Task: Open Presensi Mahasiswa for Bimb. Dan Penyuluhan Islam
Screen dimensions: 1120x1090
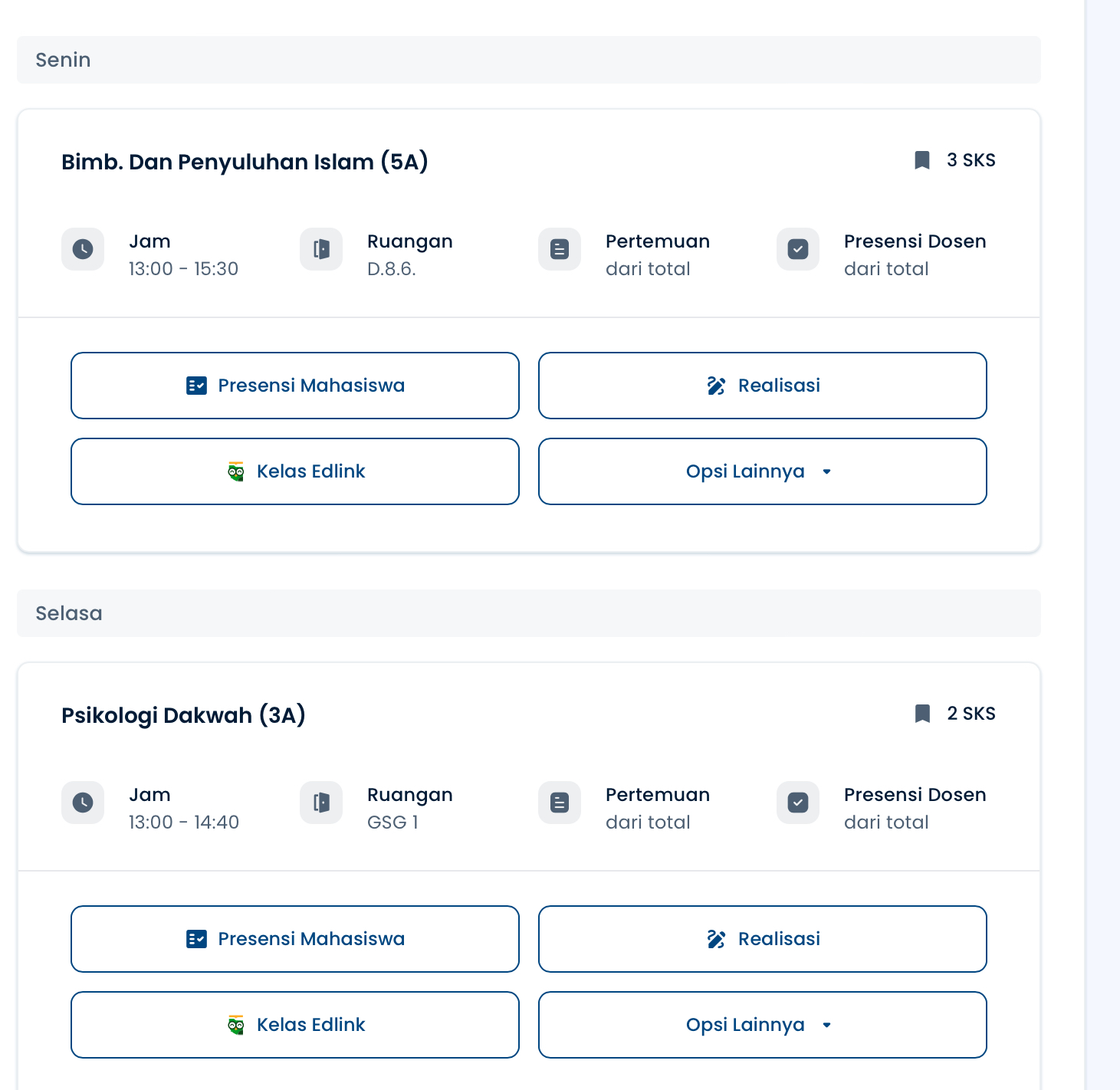Action: pyautogui.click(x=295, y=386)
